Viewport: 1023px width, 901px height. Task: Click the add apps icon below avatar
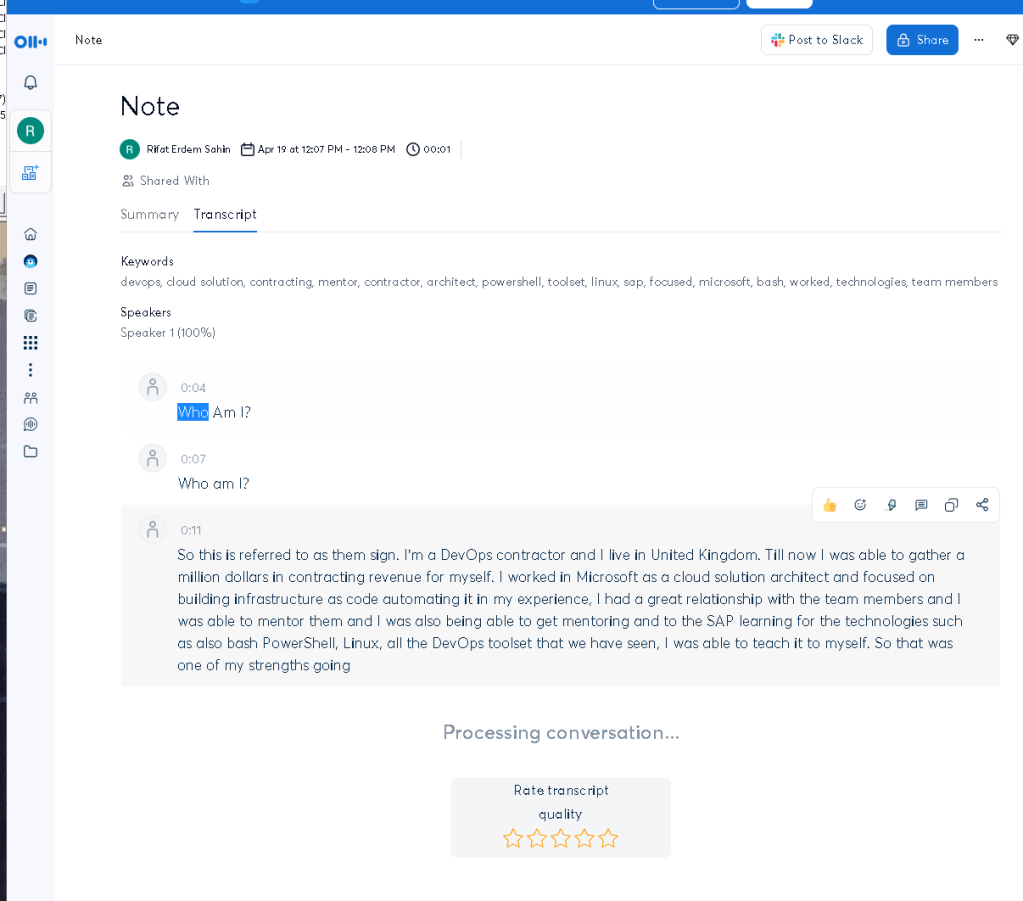(31, 172)
